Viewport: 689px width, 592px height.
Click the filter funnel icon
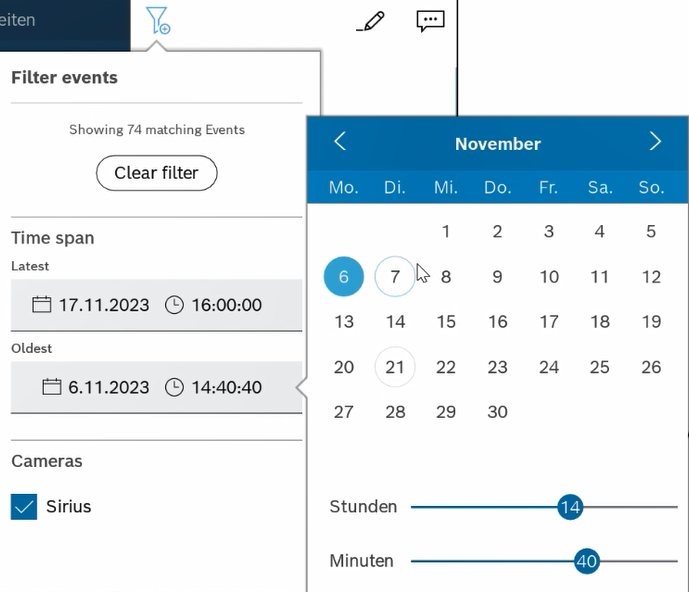point(157,20)
